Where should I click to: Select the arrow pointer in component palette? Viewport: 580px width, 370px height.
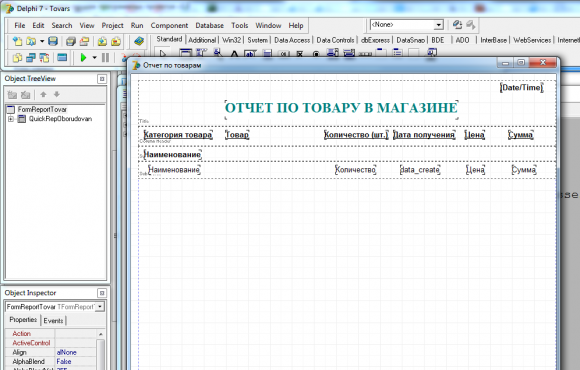click(x=163, y=54)
